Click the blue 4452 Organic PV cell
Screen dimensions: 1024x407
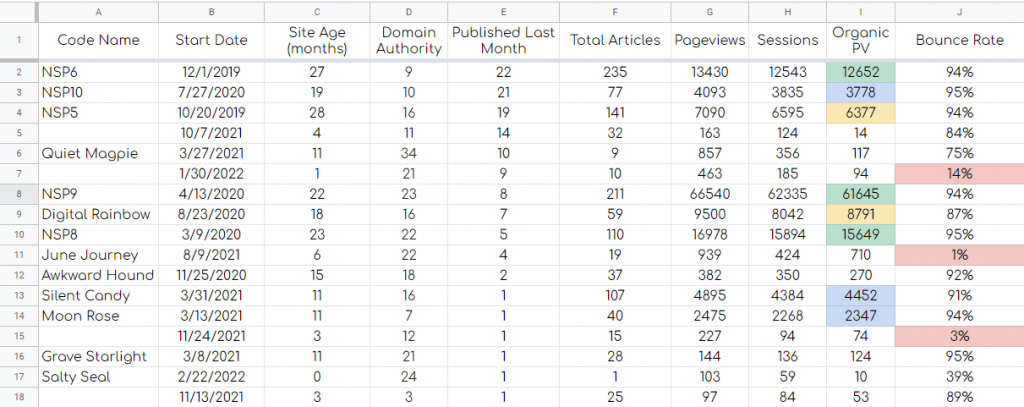pyautogui.click(x=861, y=295)
